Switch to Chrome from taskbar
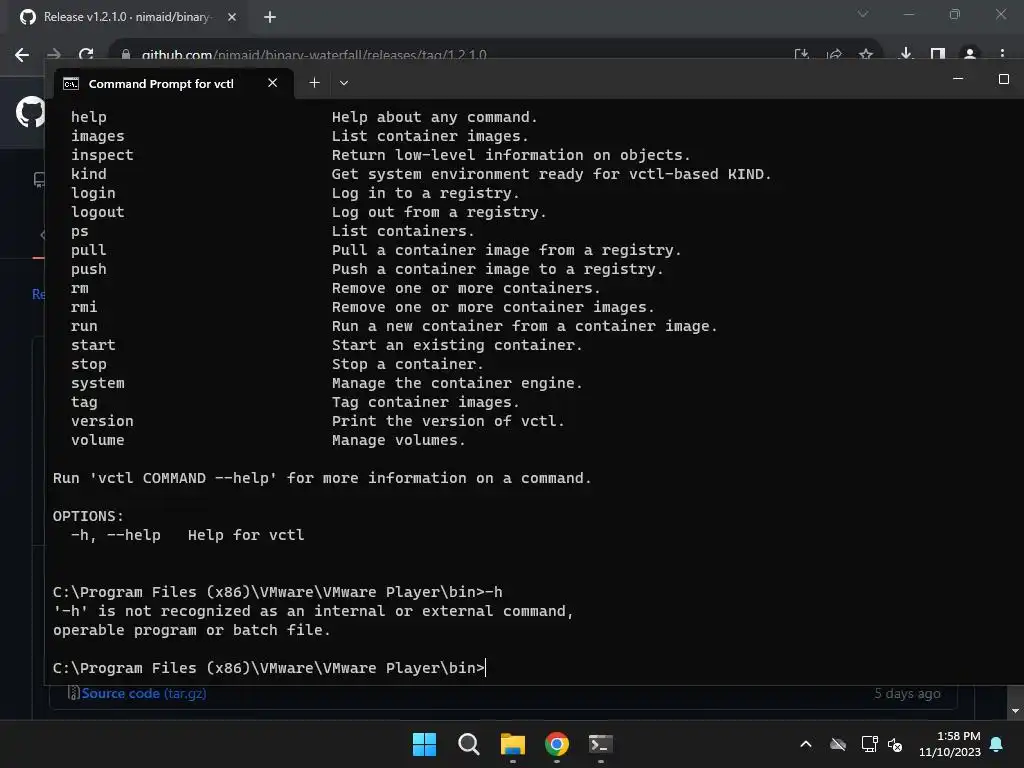The image size is (1024, 768). click(556, 744)
